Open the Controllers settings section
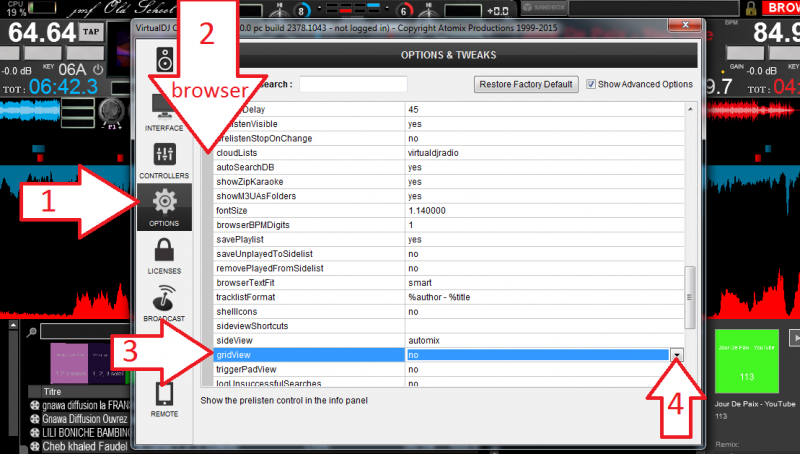The image size is (800, 454). [164, 161]
